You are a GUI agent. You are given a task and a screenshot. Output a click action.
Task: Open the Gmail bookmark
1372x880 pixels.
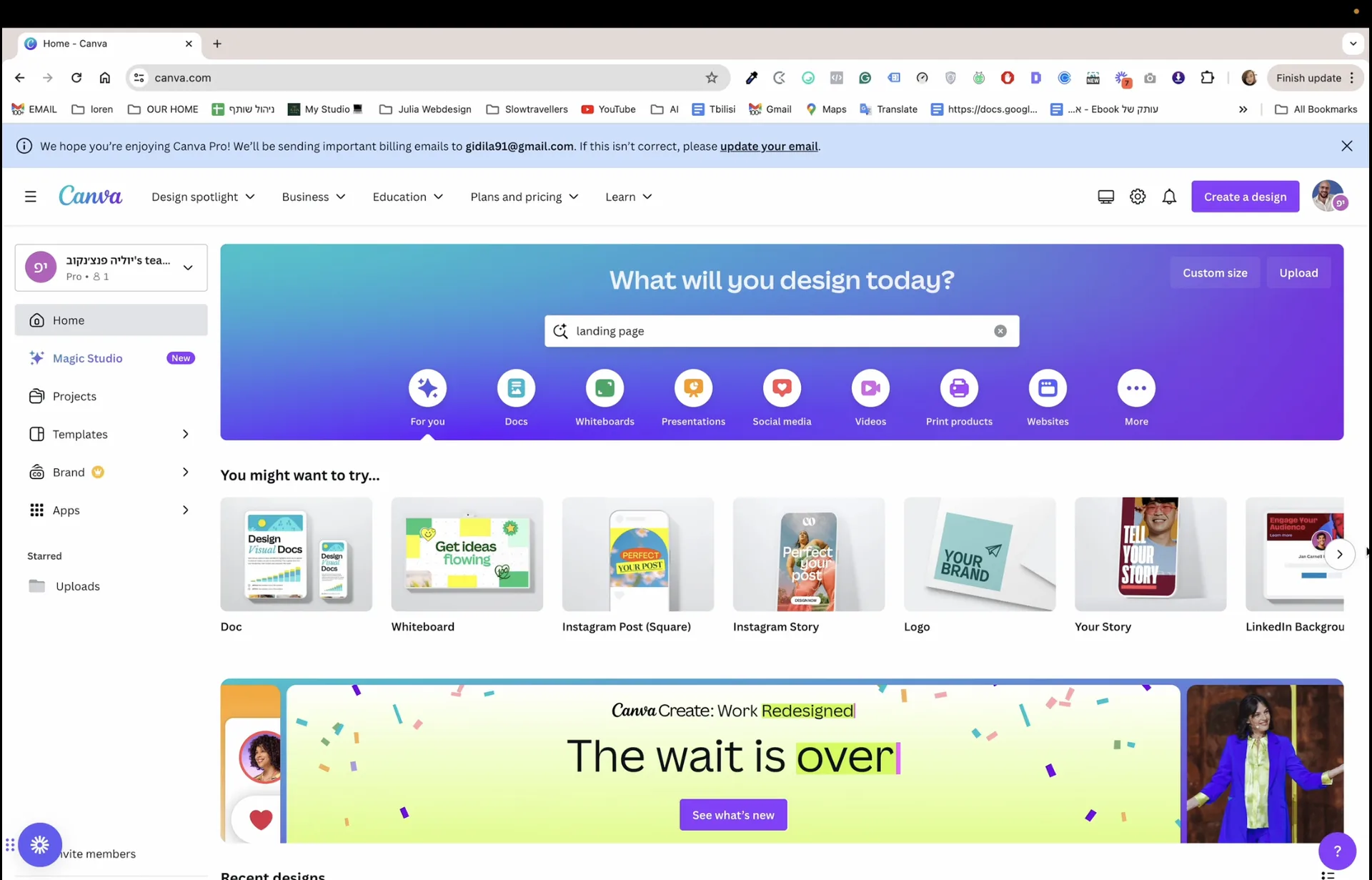point(770,109)
